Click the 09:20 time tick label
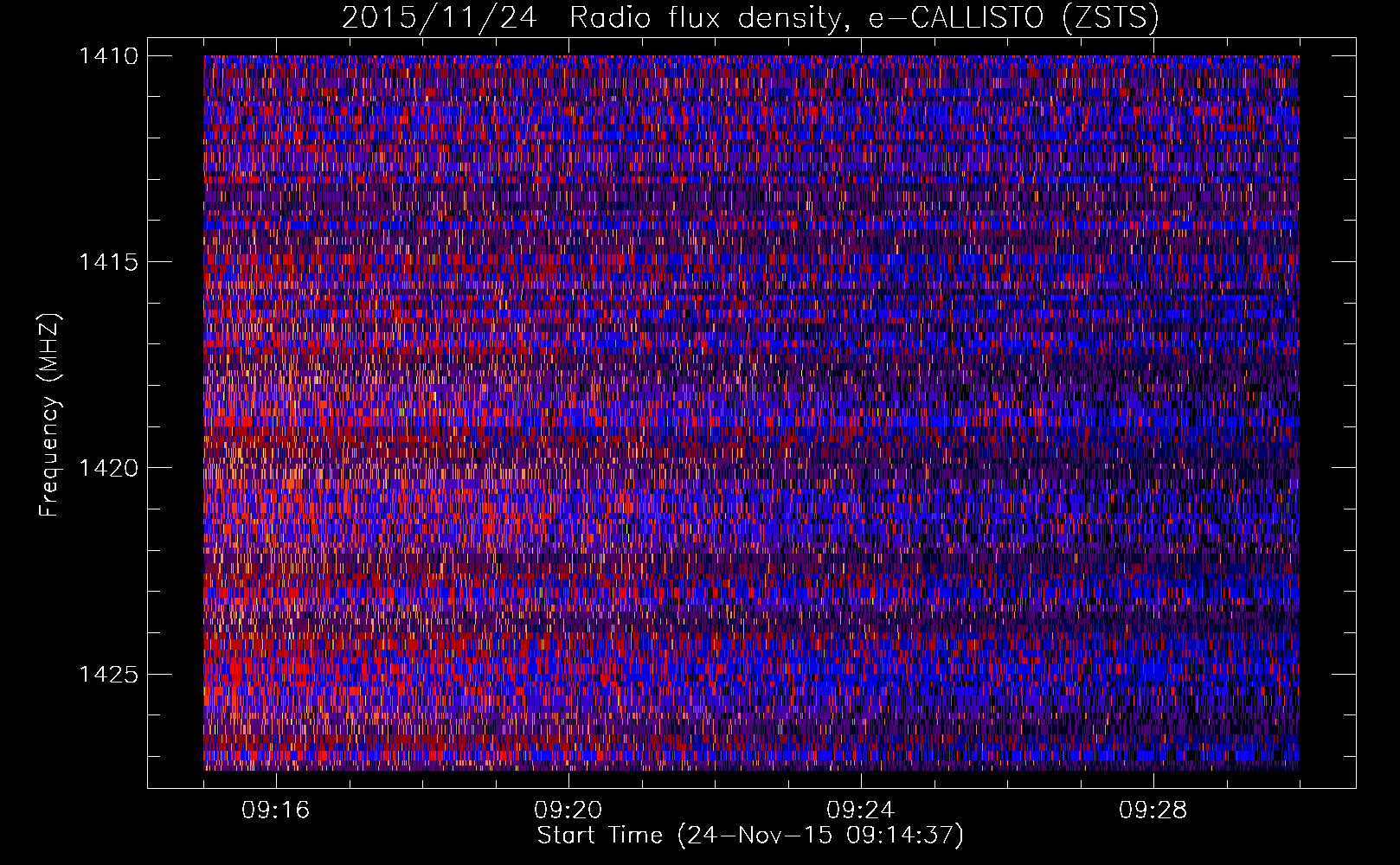This screenshot has height=865, width=1400. click(x=568, y=811)
